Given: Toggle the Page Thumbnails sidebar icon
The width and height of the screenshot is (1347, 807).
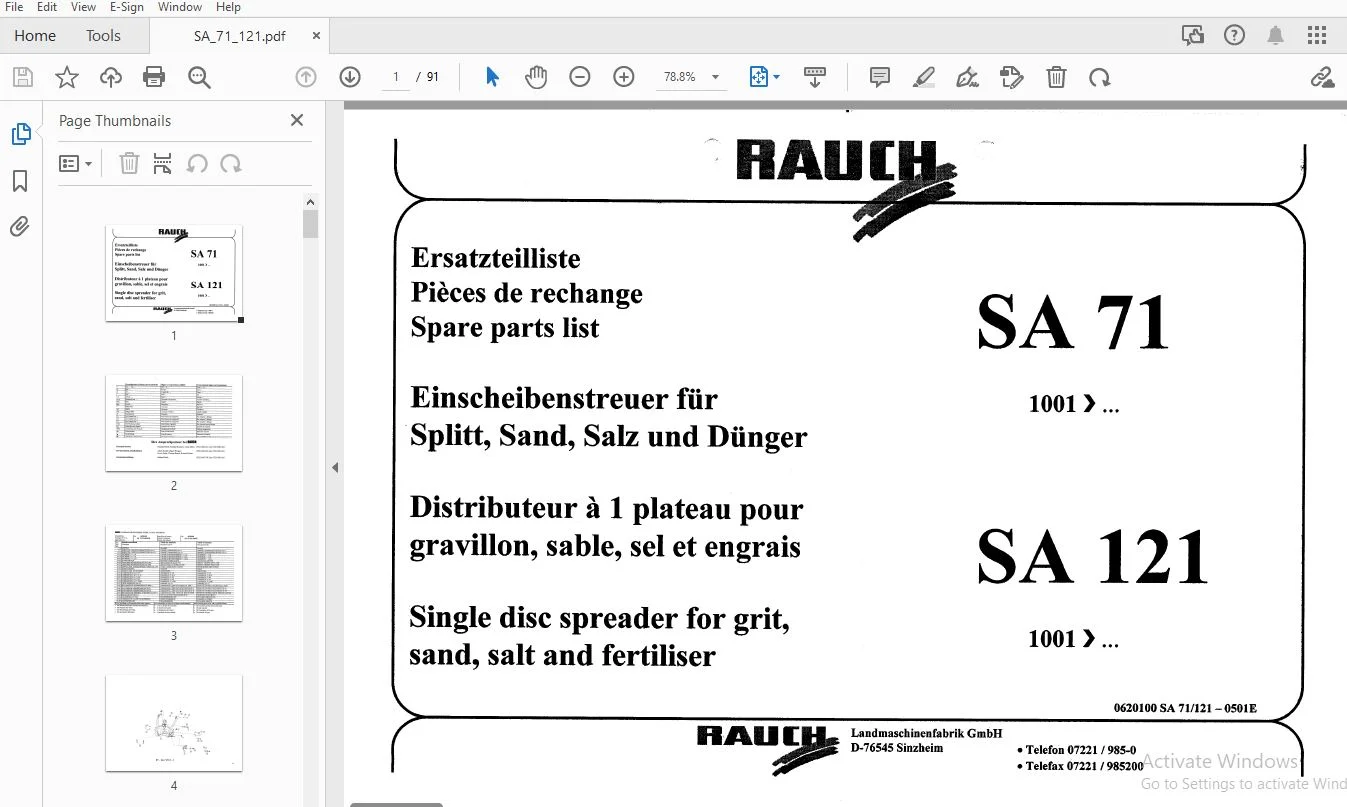Looking at the screenshot, I should click(x=20, y=134).
